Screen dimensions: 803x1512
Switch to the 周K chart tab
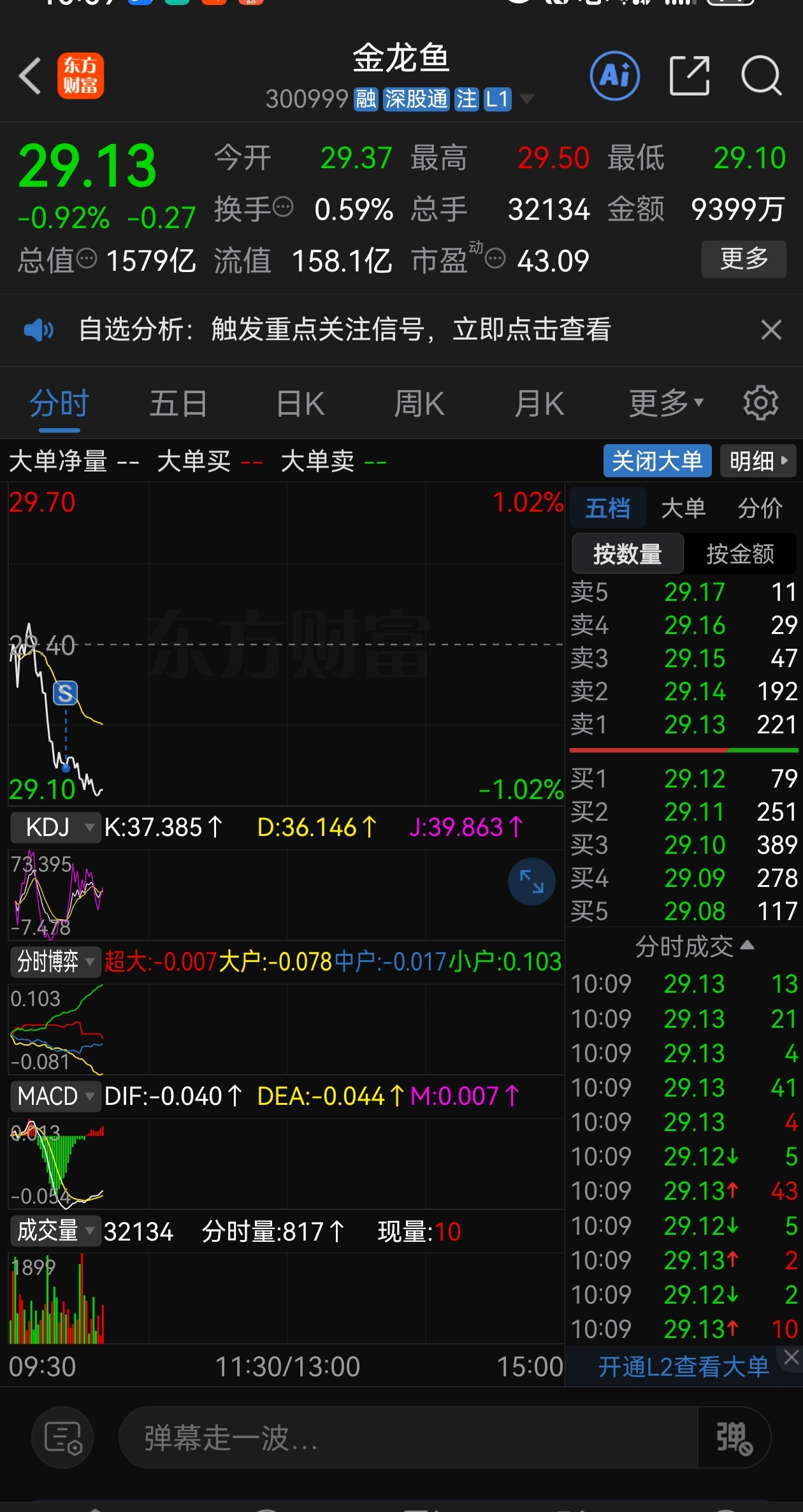419,403
